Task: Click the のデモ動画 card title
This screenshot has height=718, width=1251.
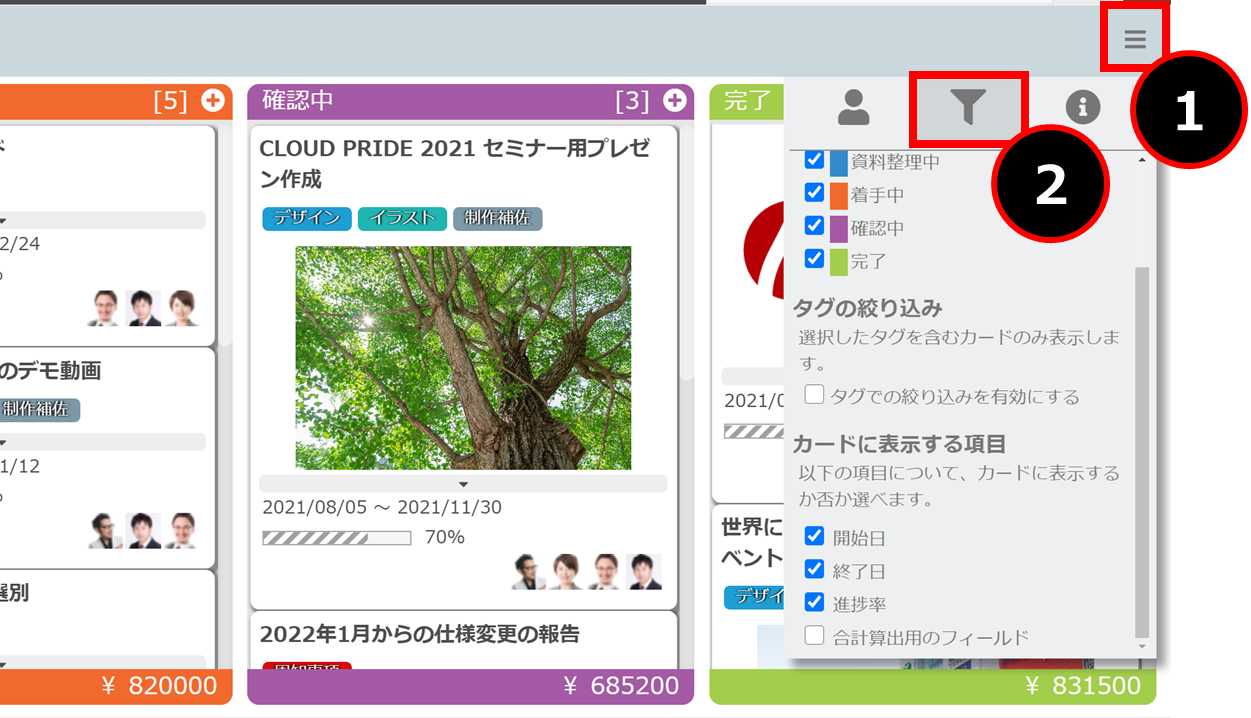Action: (51, 371)
